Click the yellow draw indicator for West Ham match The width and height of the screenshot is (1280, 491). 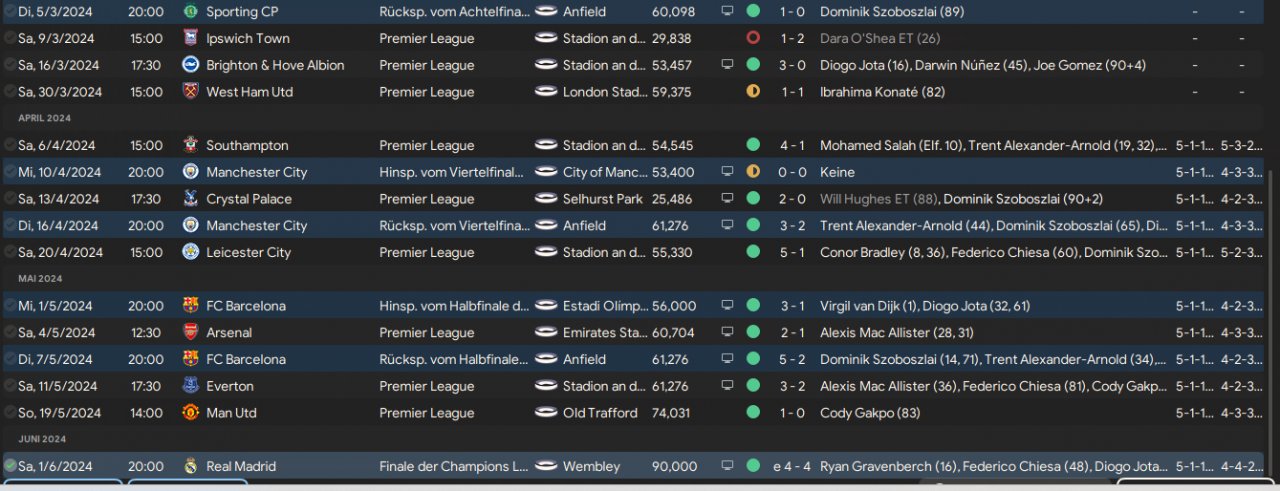753,92
